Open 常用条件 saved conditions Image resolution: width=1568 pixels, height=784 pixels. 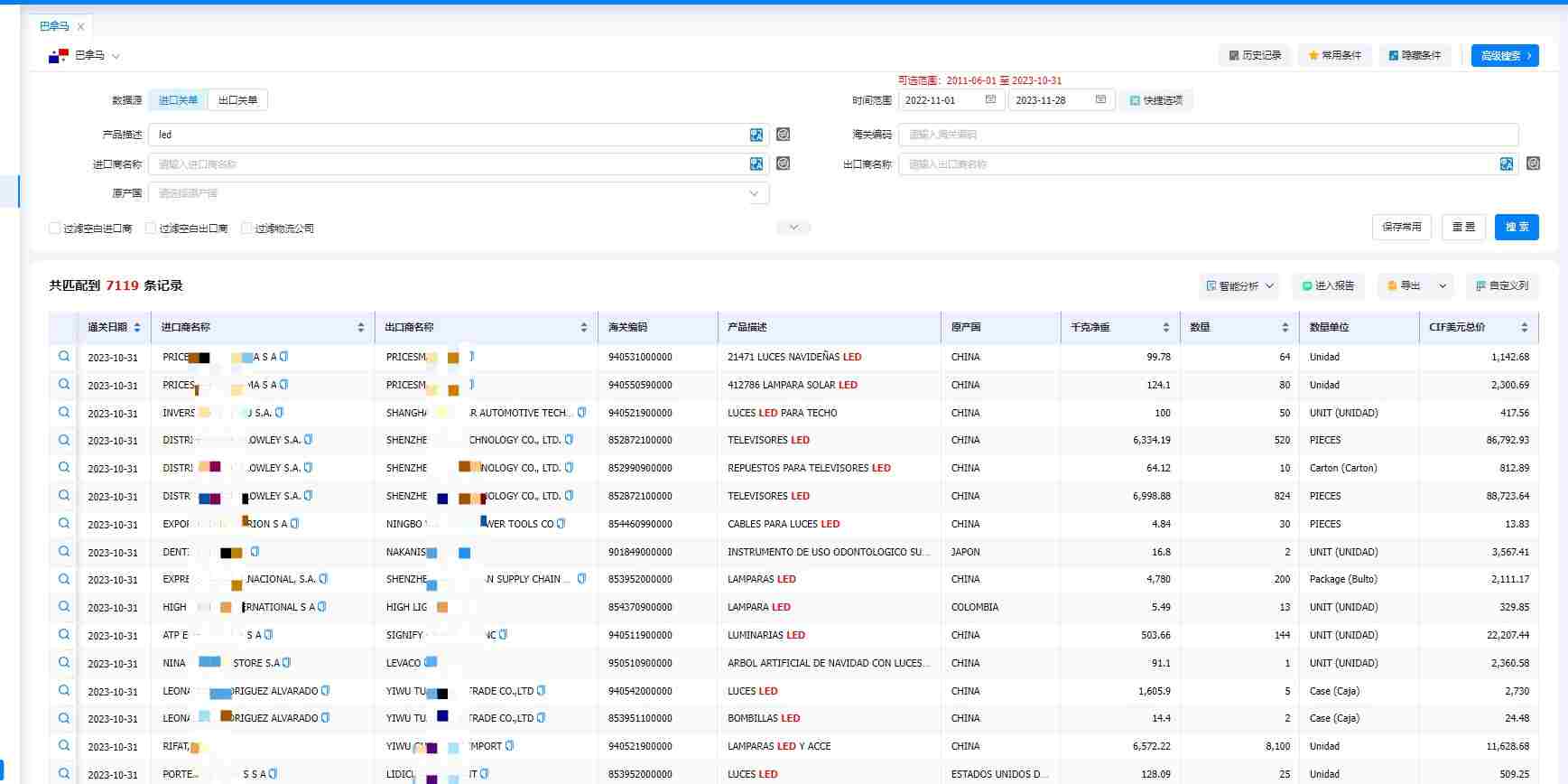[1334, 55]
